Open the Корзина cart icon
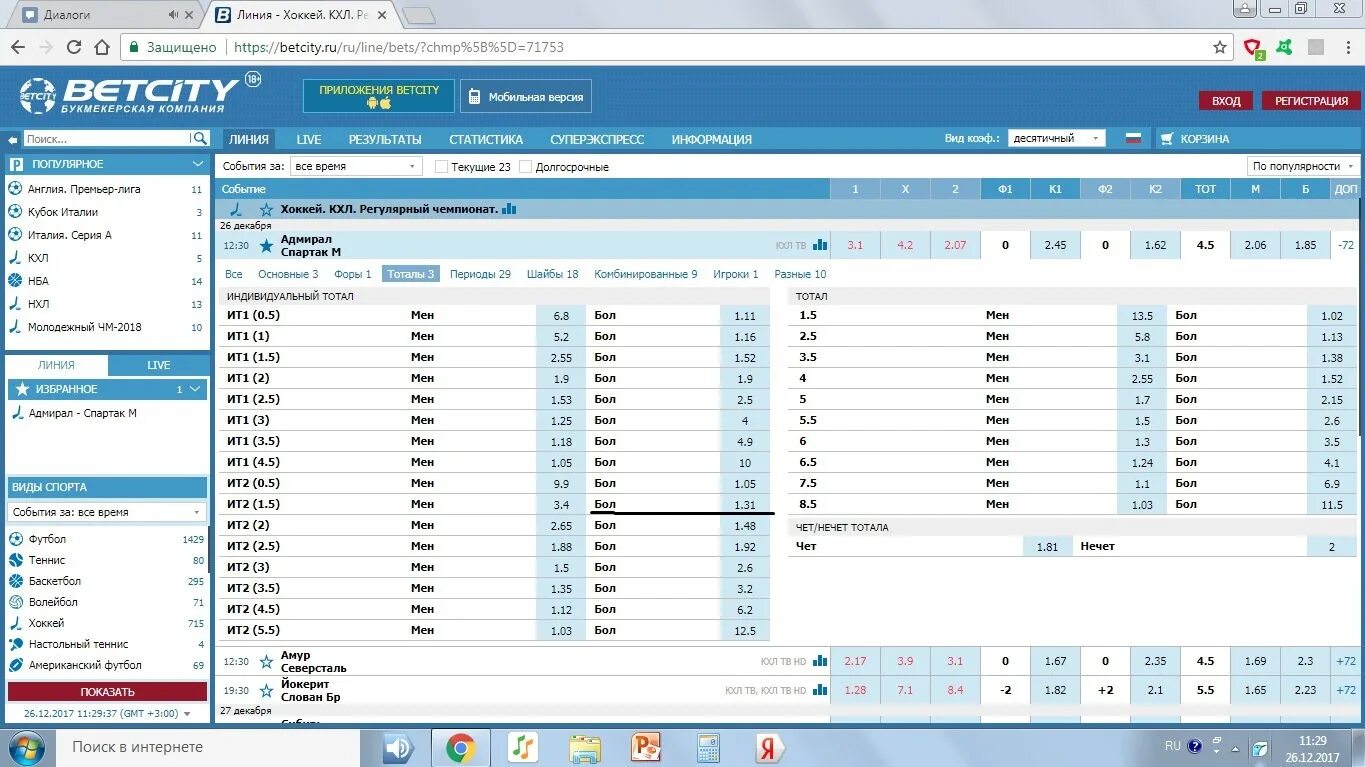 [x=1166, y=139]
